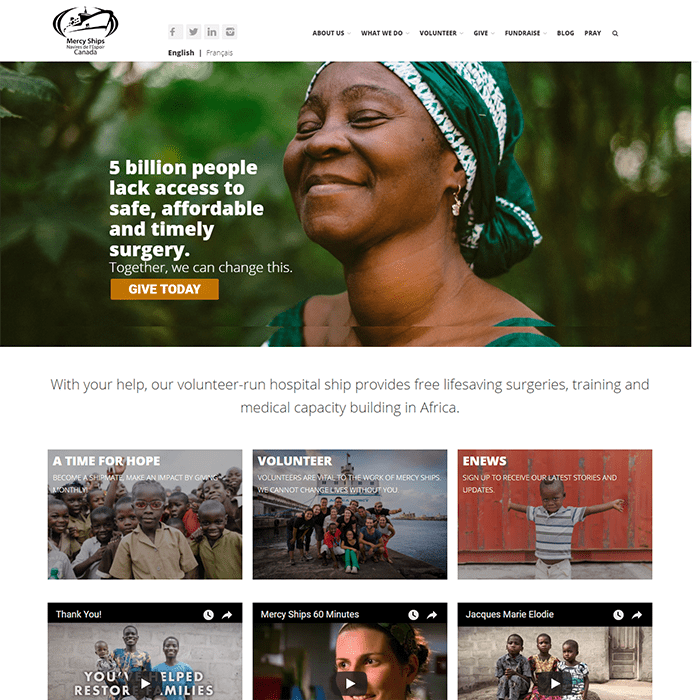
Task: Open the Instagram social icon
Action: click(230, 32)
